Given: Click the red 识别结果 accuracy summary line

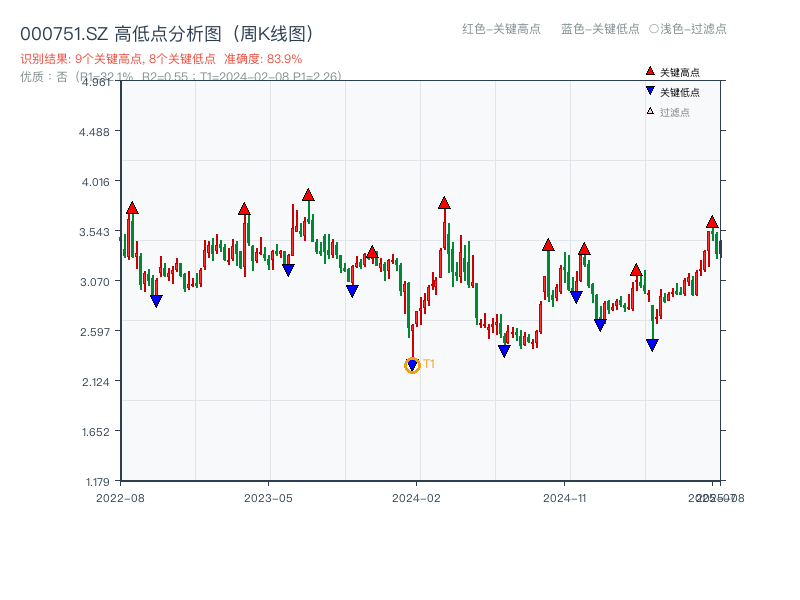Looking at the screenshot, I should pos(161,59).
